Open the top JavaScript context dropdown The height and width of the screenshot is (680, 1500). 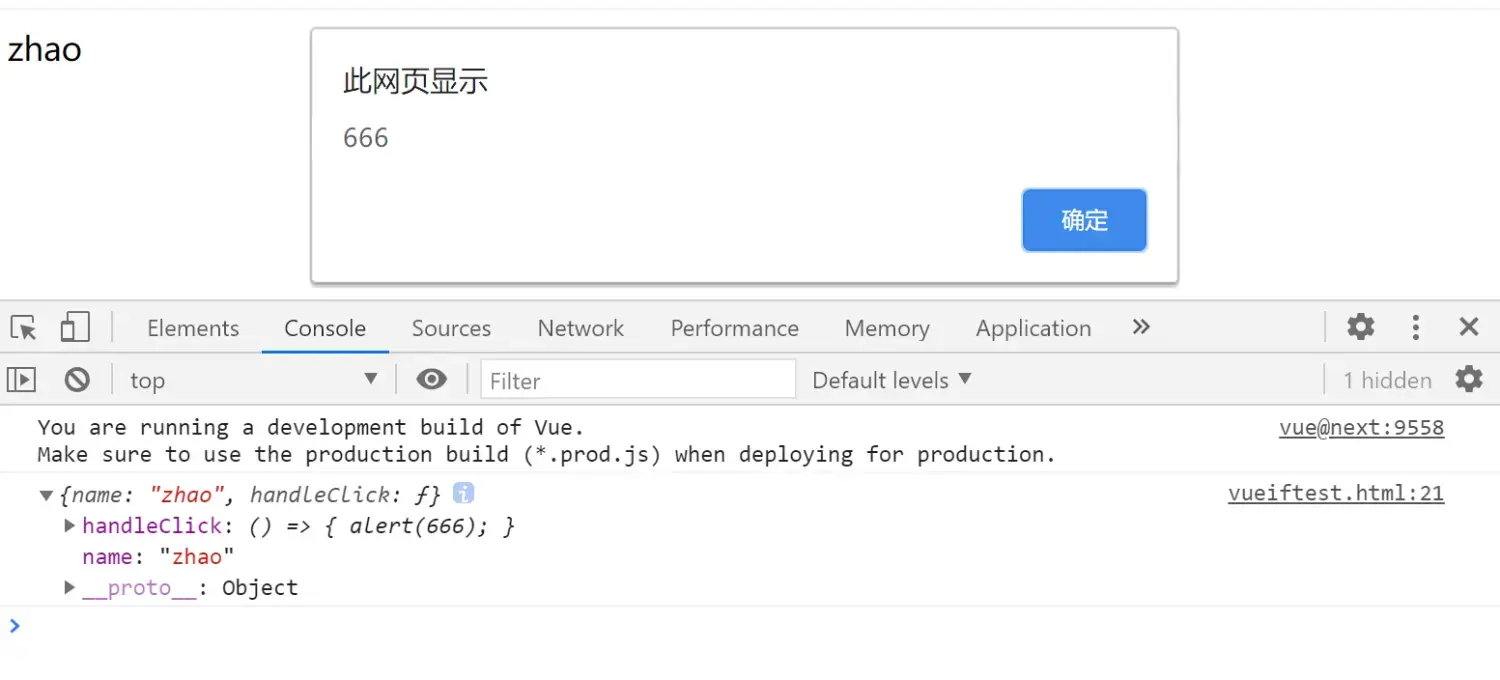254,380
